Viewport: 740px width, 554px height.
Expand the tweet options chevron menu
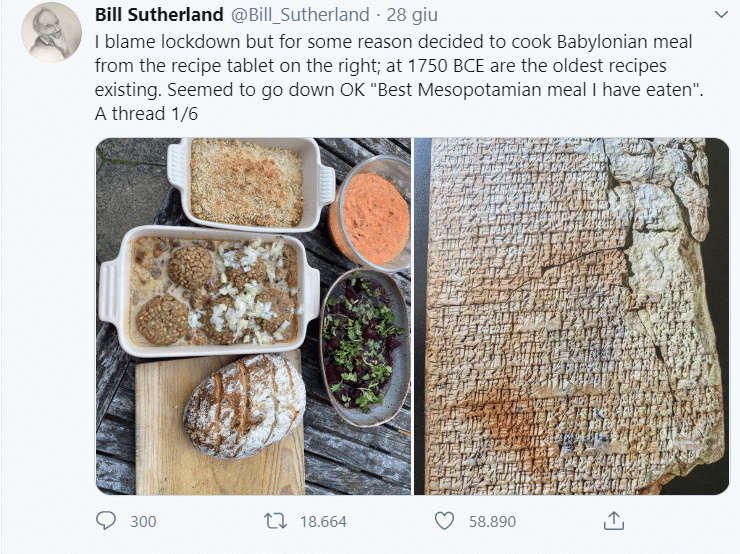coord(720,15)
